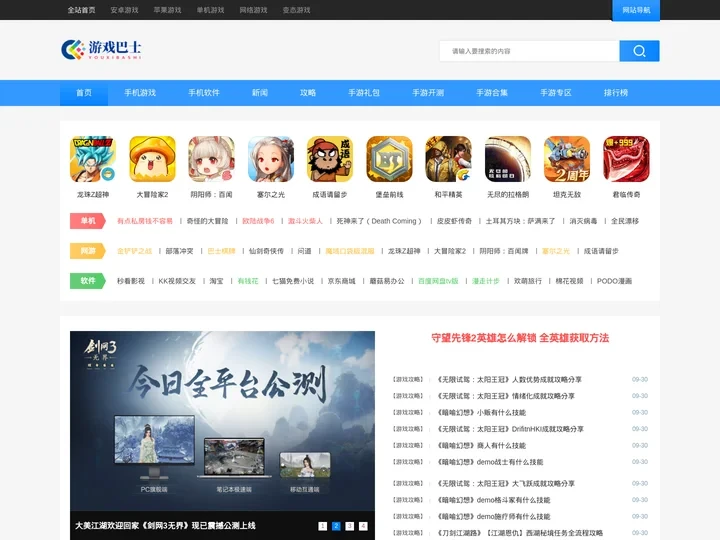Open the 手游礼包 navigation tab
Image resolution: width=720 pixels, height=540 pixels.
coord(364,93)
